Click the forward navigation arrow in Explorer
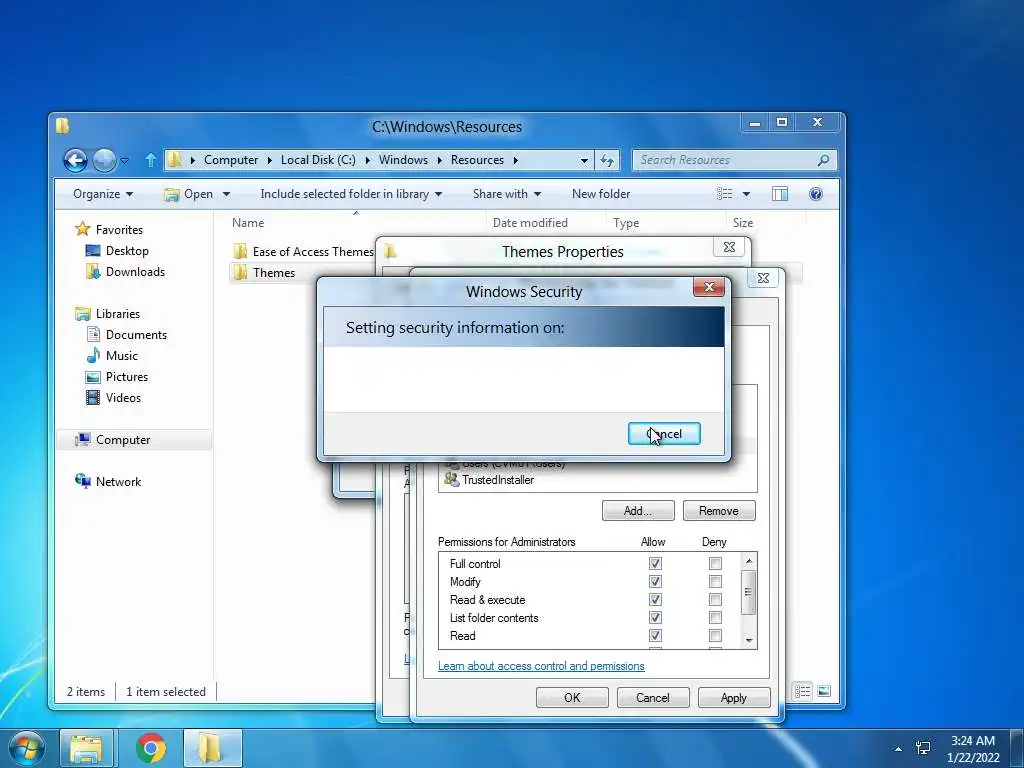 tap(104, 160)
